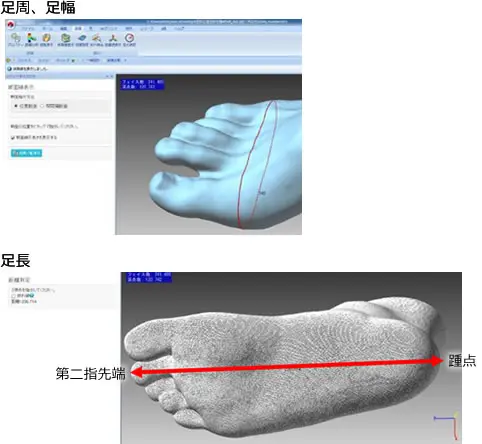Pin the side panel using its header pin button

107,76
